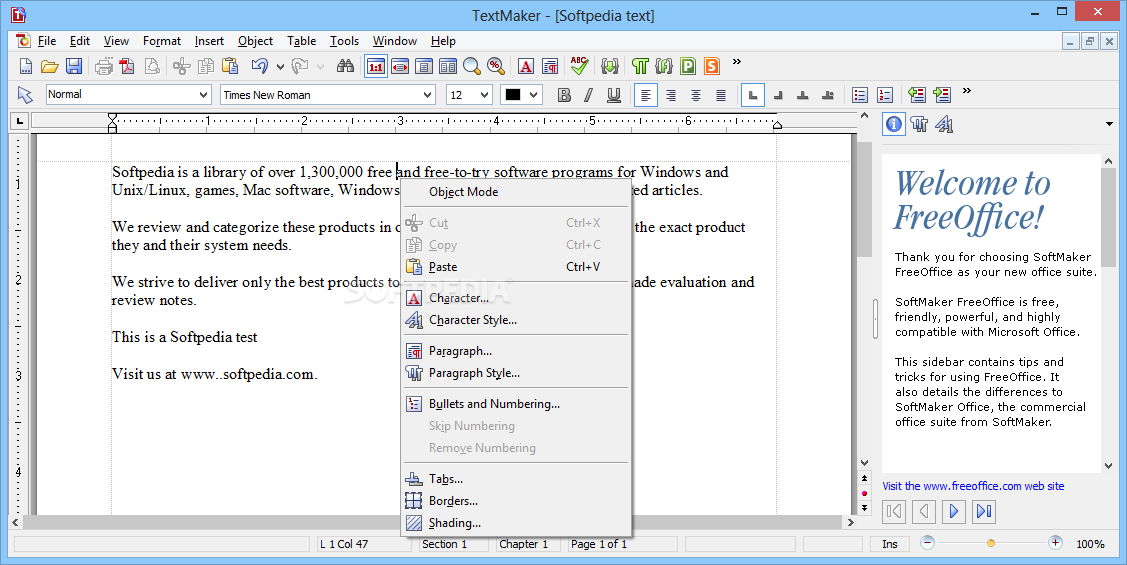The image size is (1127, 565).
Task: Set actual size view with the 1:1 icon
Action: (376, 67)
